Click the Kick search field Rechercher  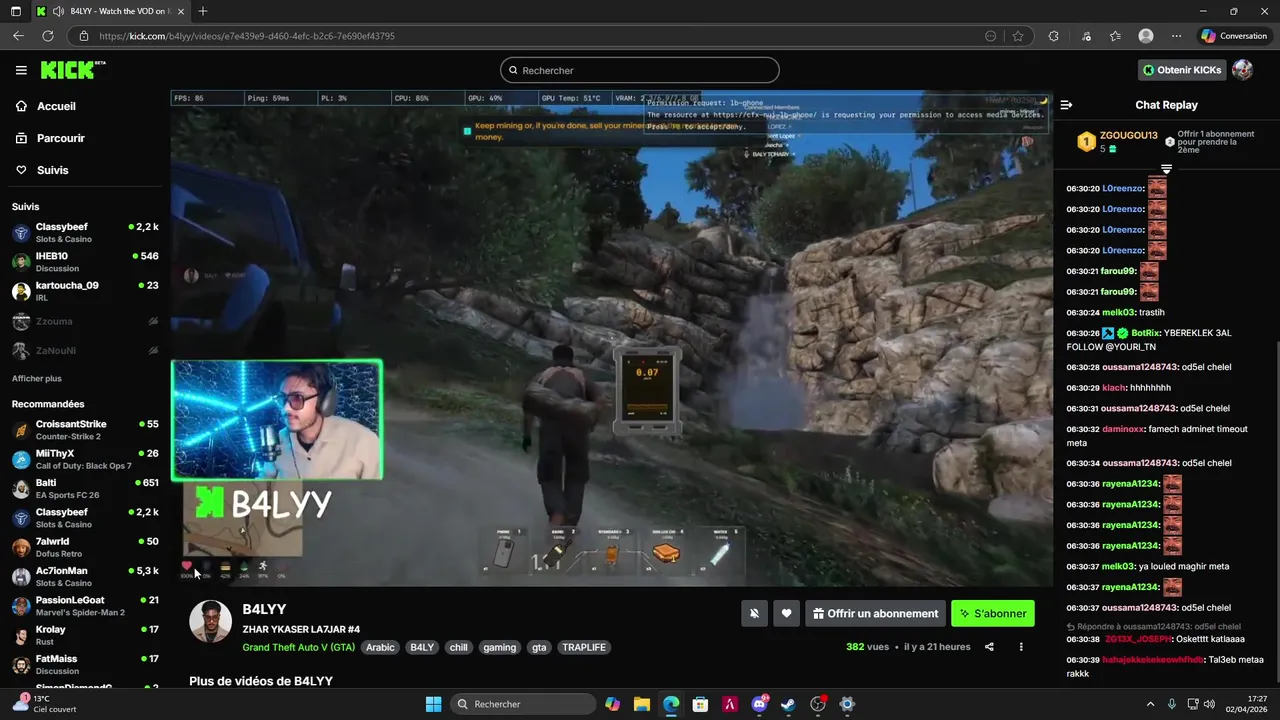(640, 70)
